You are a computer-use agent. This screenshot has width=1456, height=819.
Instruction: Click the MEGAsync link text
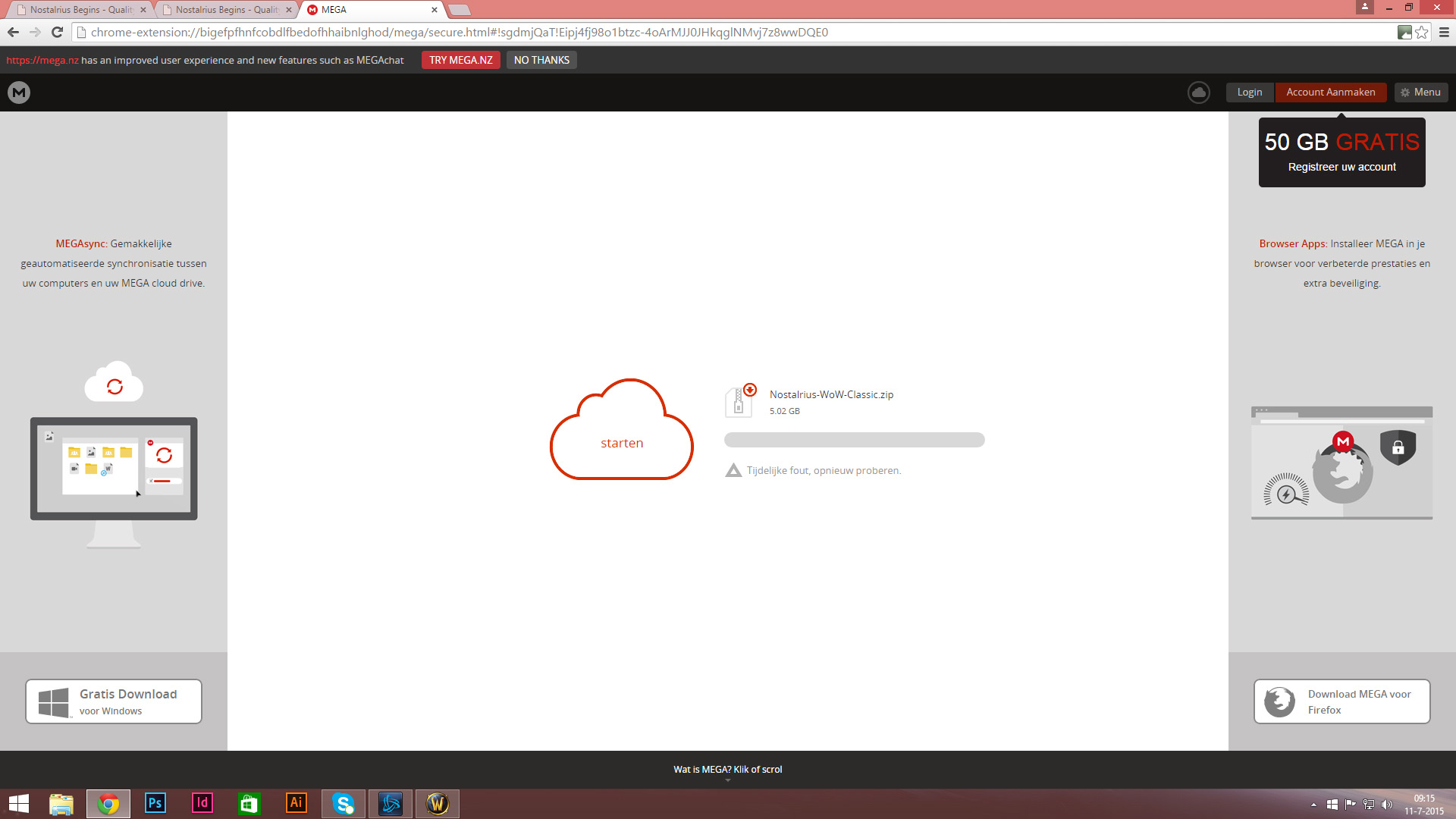[x=81, y=243]
